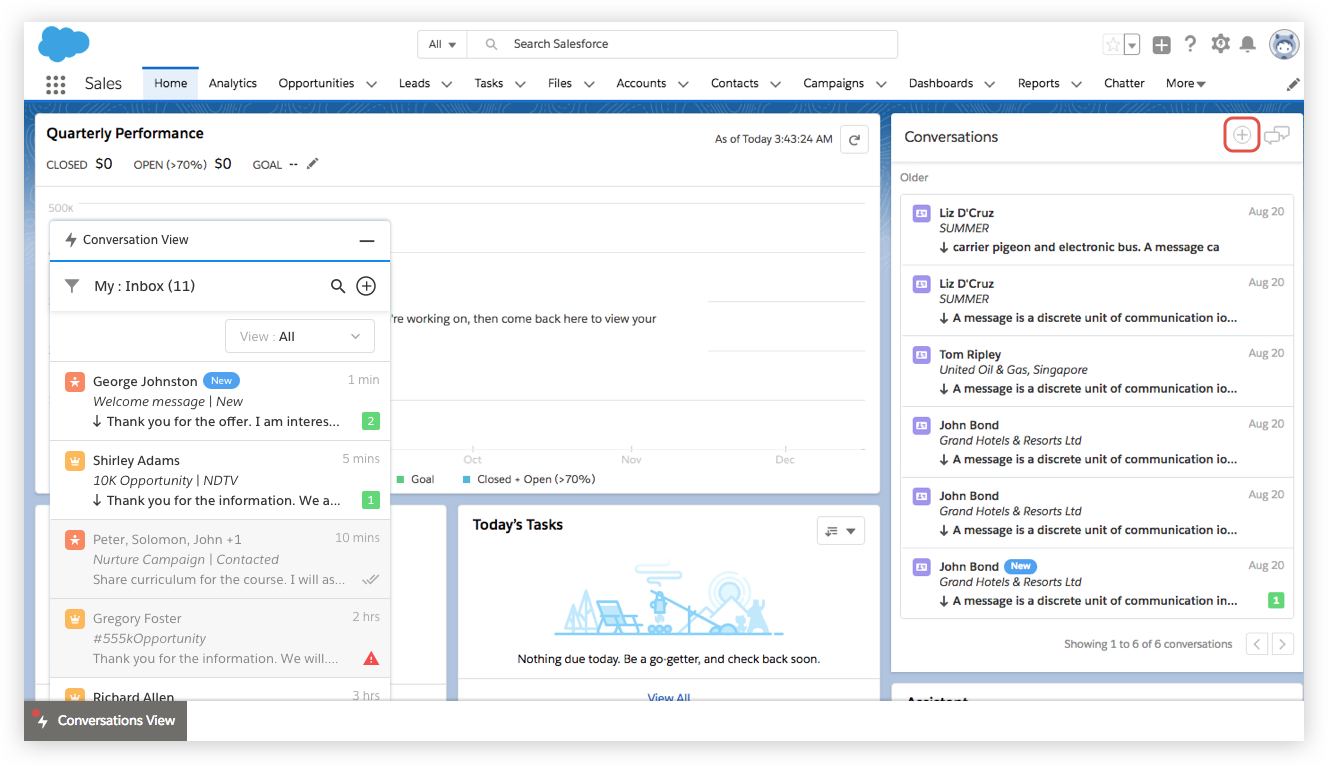1328x767 pixels.
Task: Open Tom Ripley conversation
Action: coord(1097,371)
